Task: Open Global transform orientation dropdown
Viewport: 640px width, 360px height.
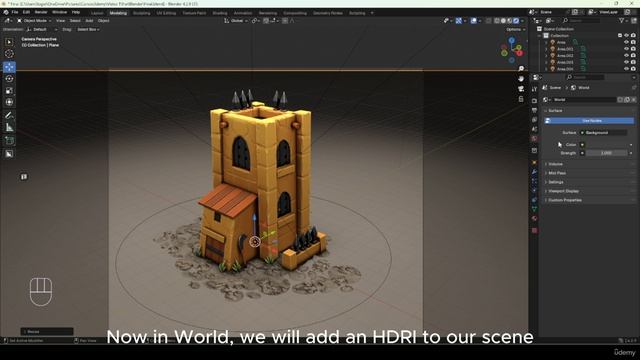Action: tap(236, 20)
